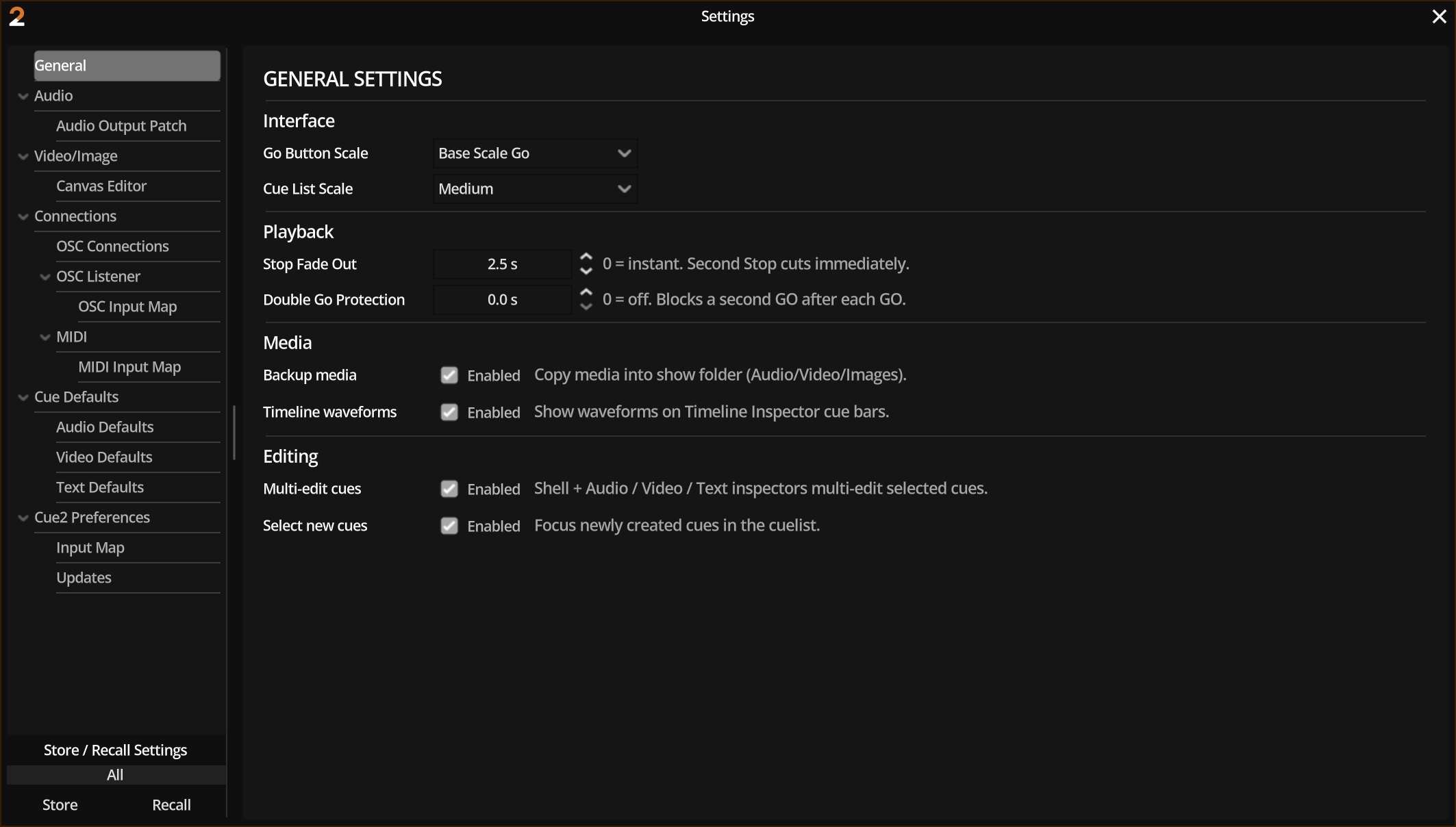The width and height of the screenshot is (1456, 827).
Task: Click the sidebar vertical scrollbar
Action: point(234,433)
